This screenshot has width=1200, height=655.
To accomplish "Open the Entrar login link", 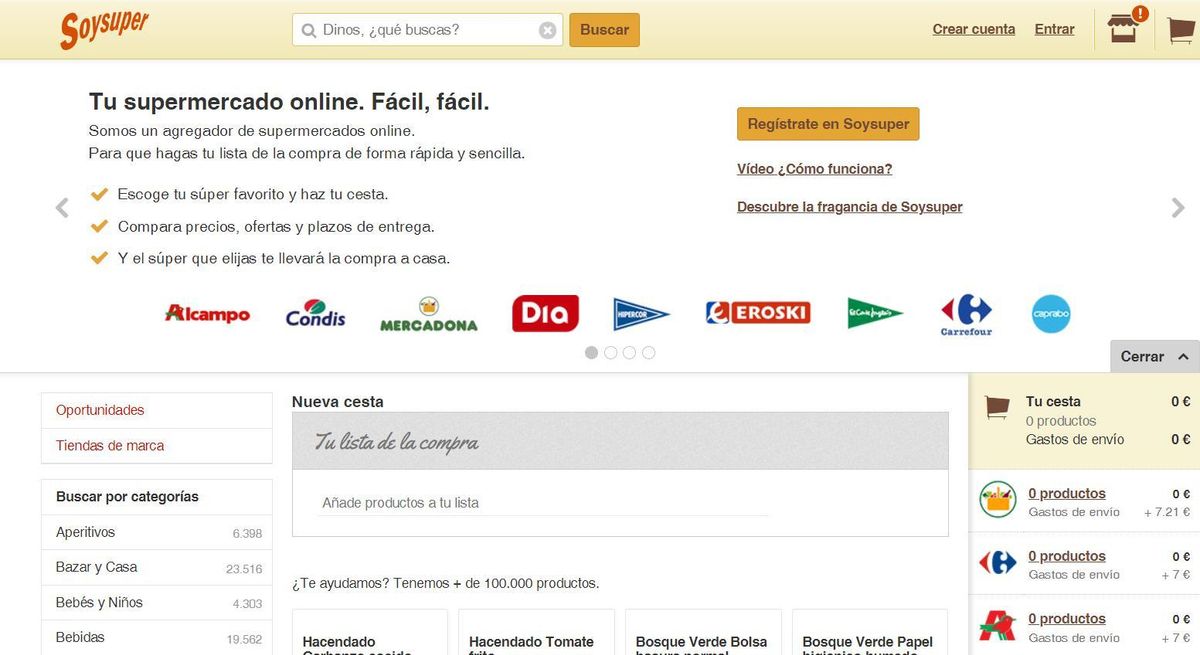I will (x=1055, y=30).
